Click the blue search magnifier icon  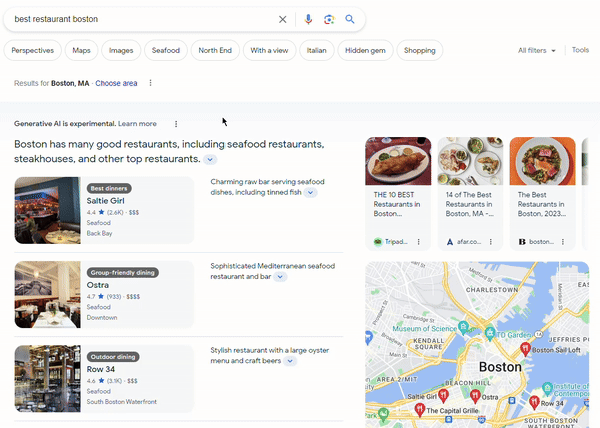(350, 19)
